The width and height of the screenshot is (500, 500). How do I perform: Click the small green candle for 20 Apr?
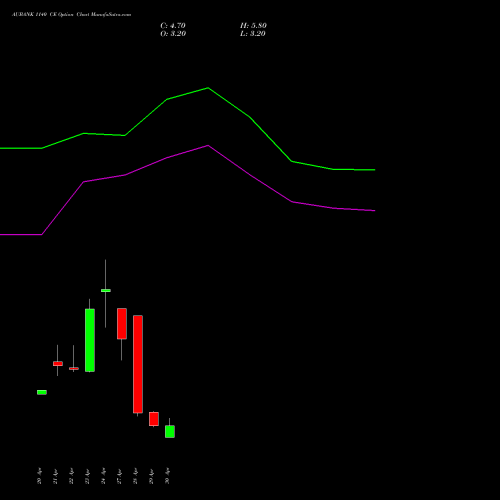[x=42, y=392]
